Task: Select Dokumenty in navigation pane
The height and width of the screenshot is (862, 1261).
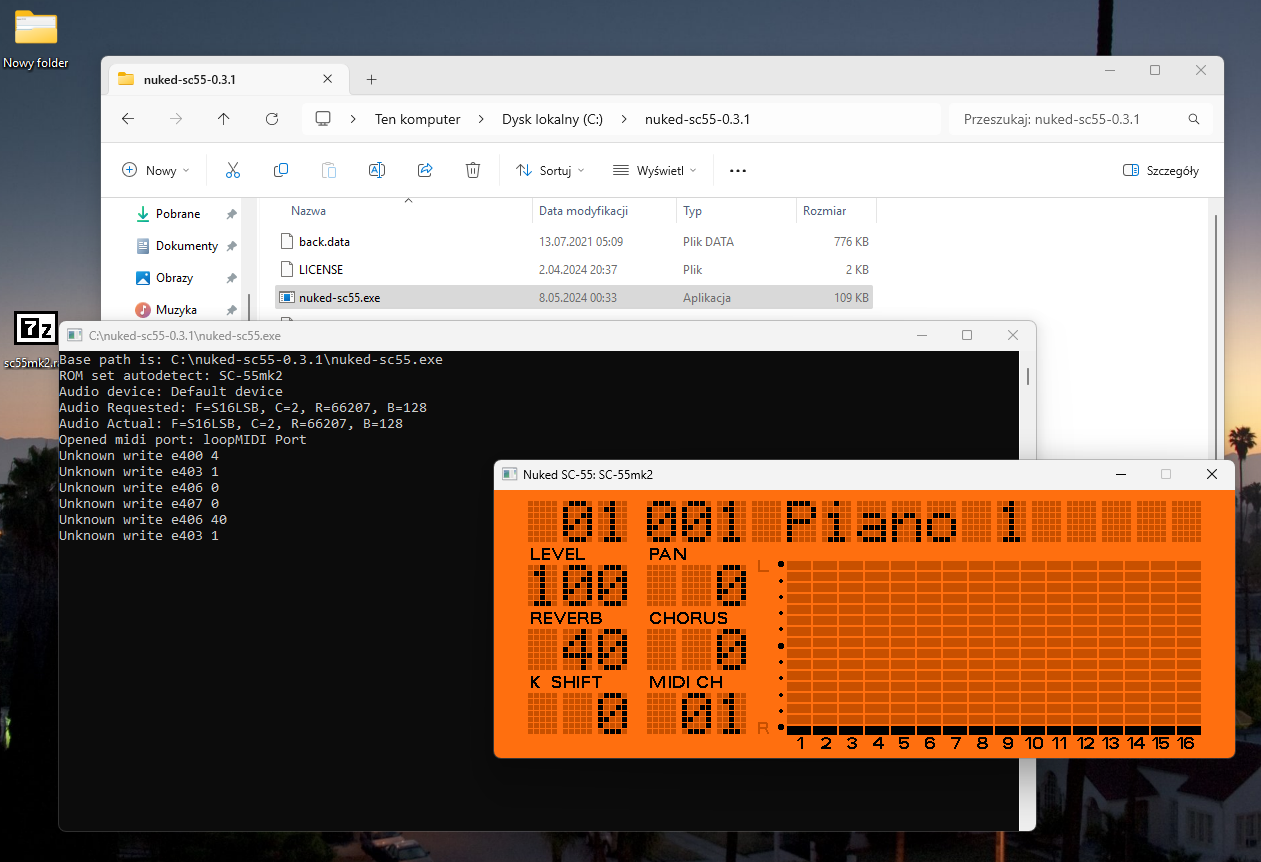Action: [x=187, y=246]
